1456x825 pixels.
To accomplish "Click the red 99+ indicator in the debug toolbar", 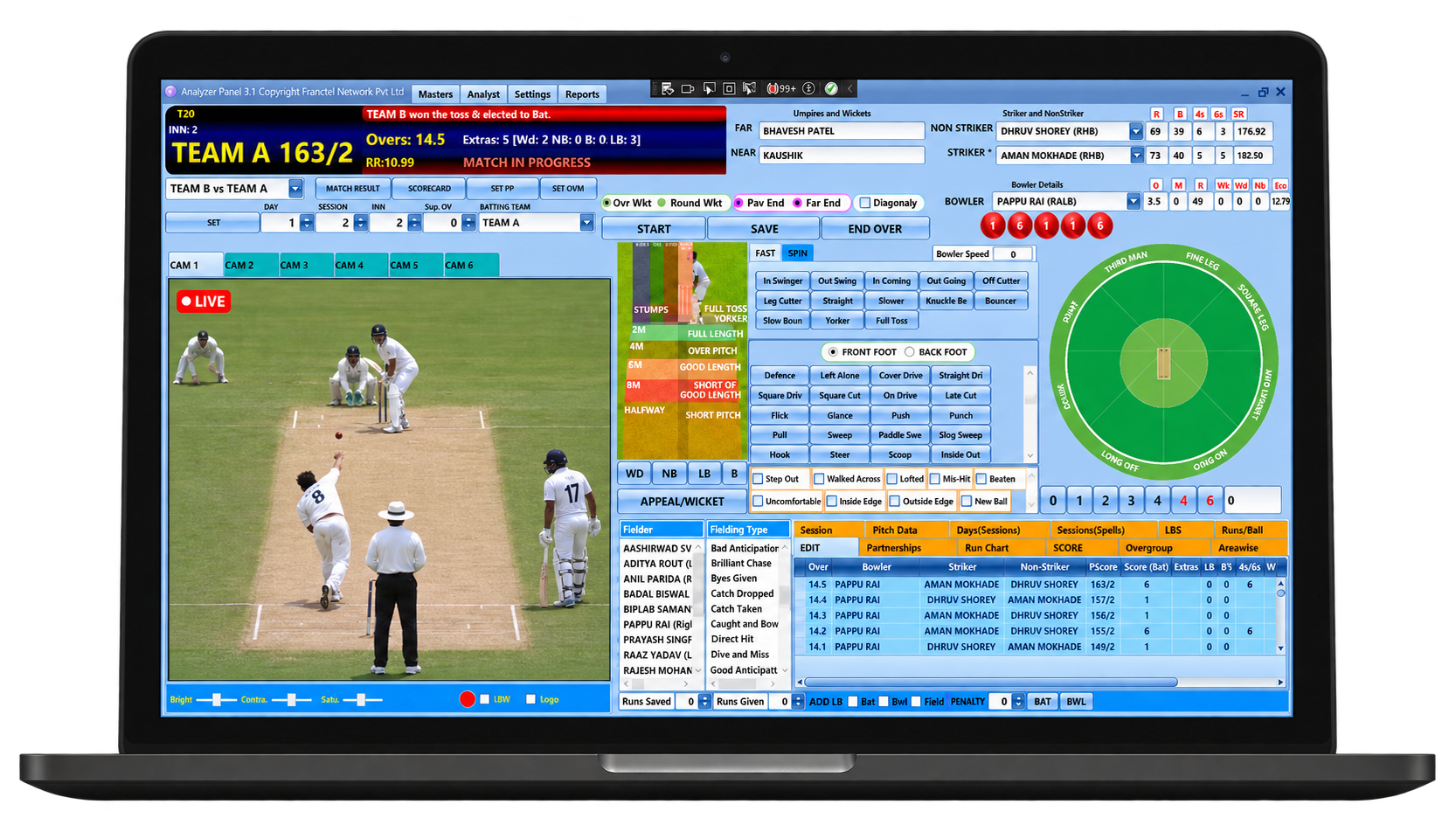I will click(x=781, y=88).
